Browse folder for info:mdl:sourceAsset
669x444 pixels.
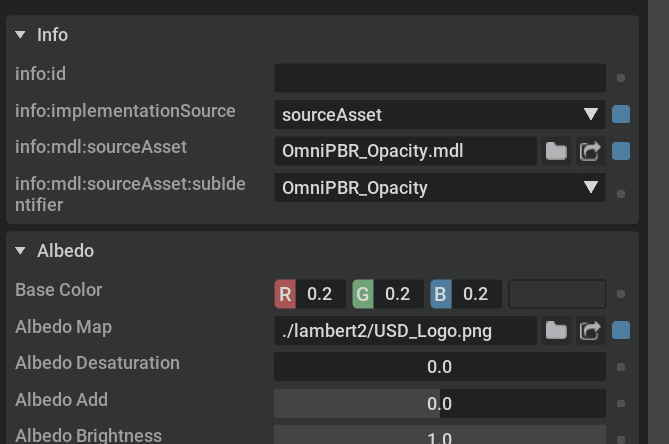556,151
